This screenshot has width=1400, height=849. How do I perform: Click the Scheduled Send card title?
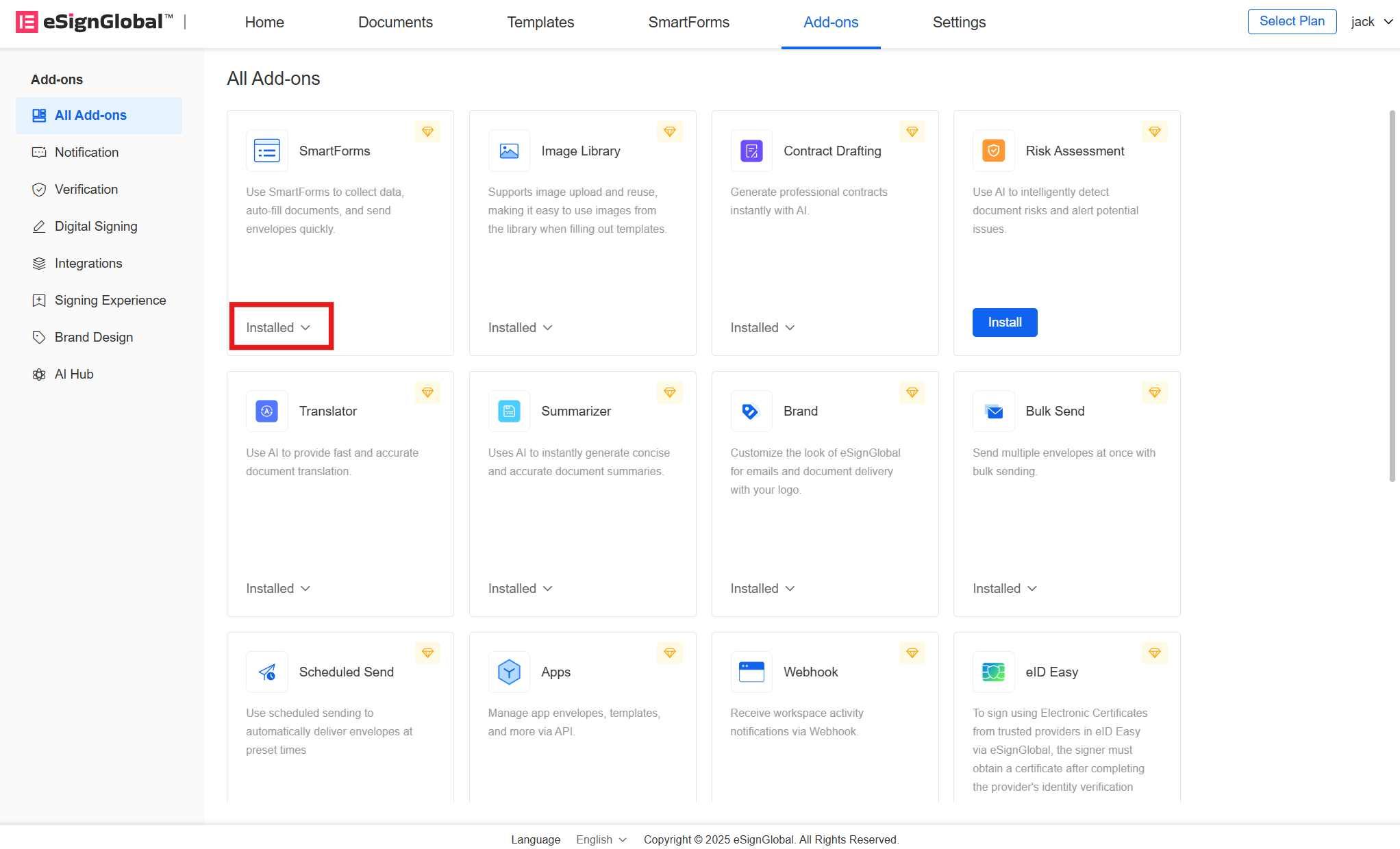(347, 672)
